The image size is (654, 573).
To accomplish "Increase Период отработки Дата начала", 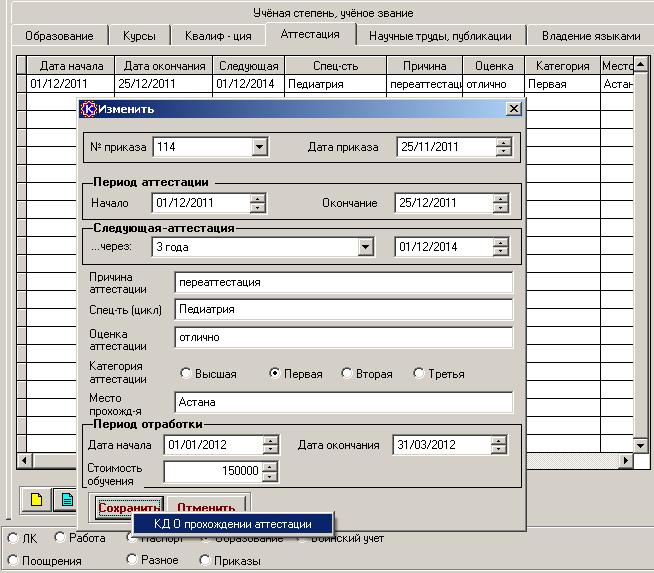I will [271, 440].
